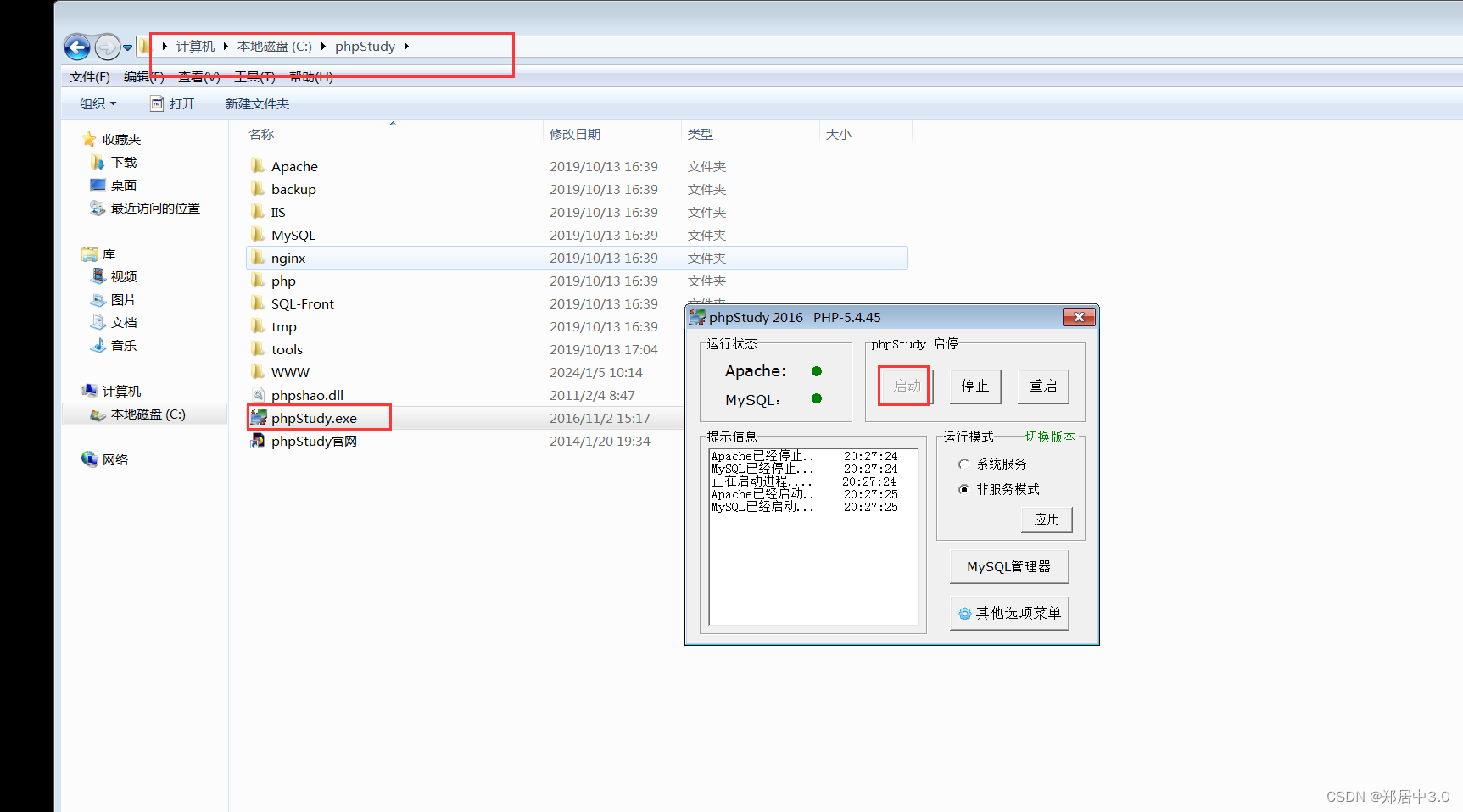Click the 库 libraries icon
Viewport: 1463px width, 812px height.
tap(90, 253)
